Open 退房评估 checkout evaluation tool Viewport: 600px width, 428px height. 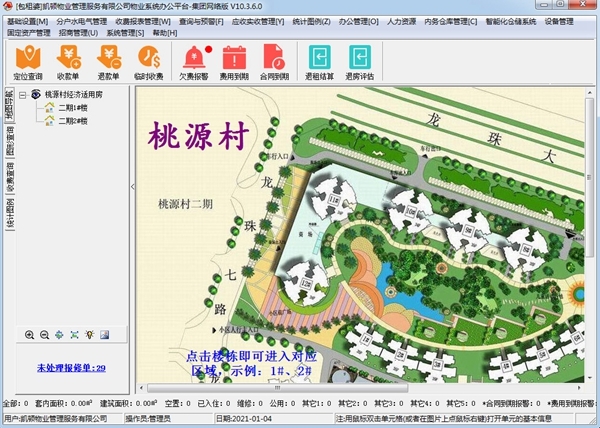point(360,62)
